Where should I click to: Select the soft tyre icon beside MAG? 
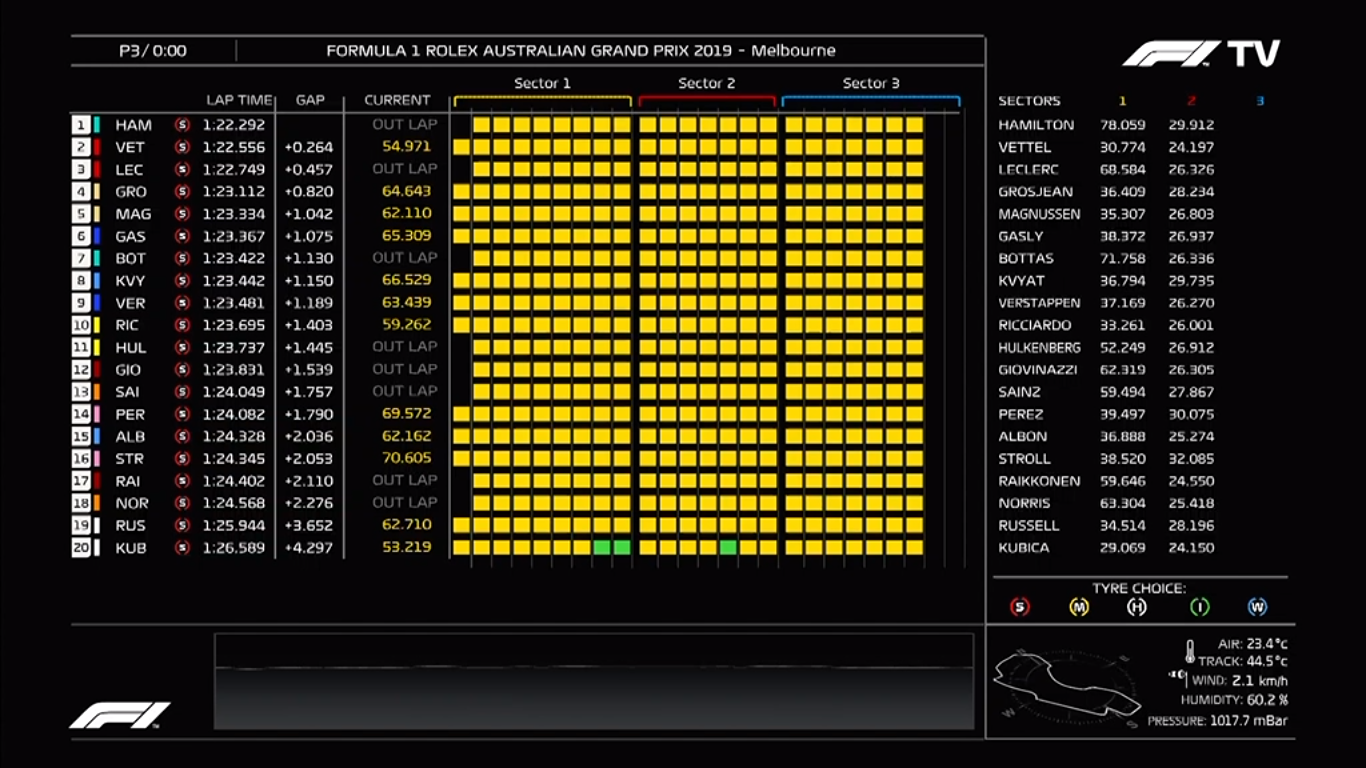click(x=182, y=214)
